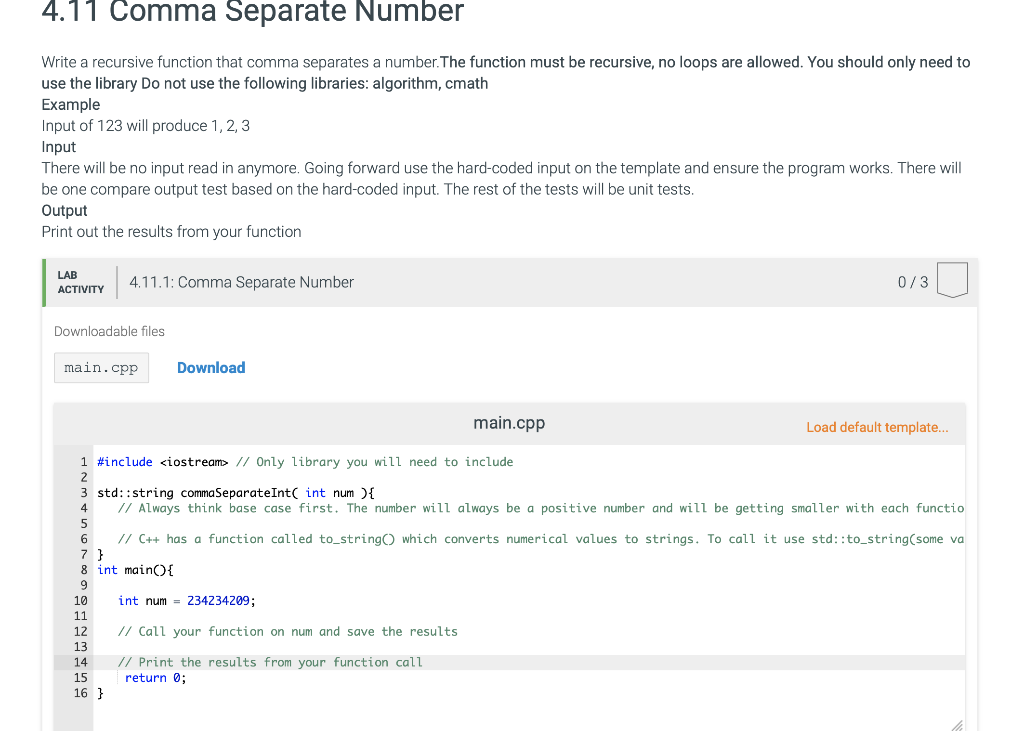Image resolution: width=1024 pixels, height=731 pixels.
Task: Select the Downloadable files section label
Action: click(109, 331)
